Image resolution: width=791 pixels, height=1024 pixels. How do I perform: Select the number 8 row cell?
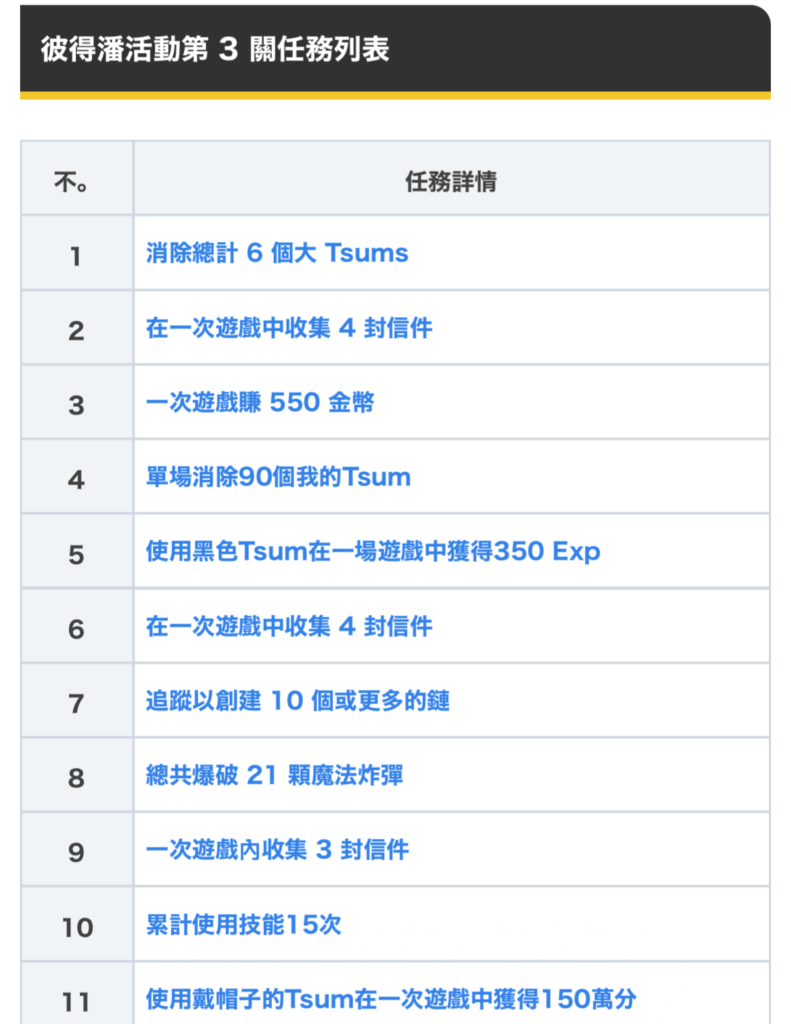point(77,777)
